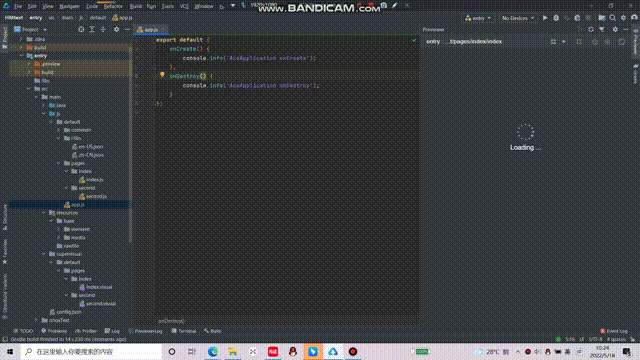
Task: Expand the java folder
Action: 44,105
